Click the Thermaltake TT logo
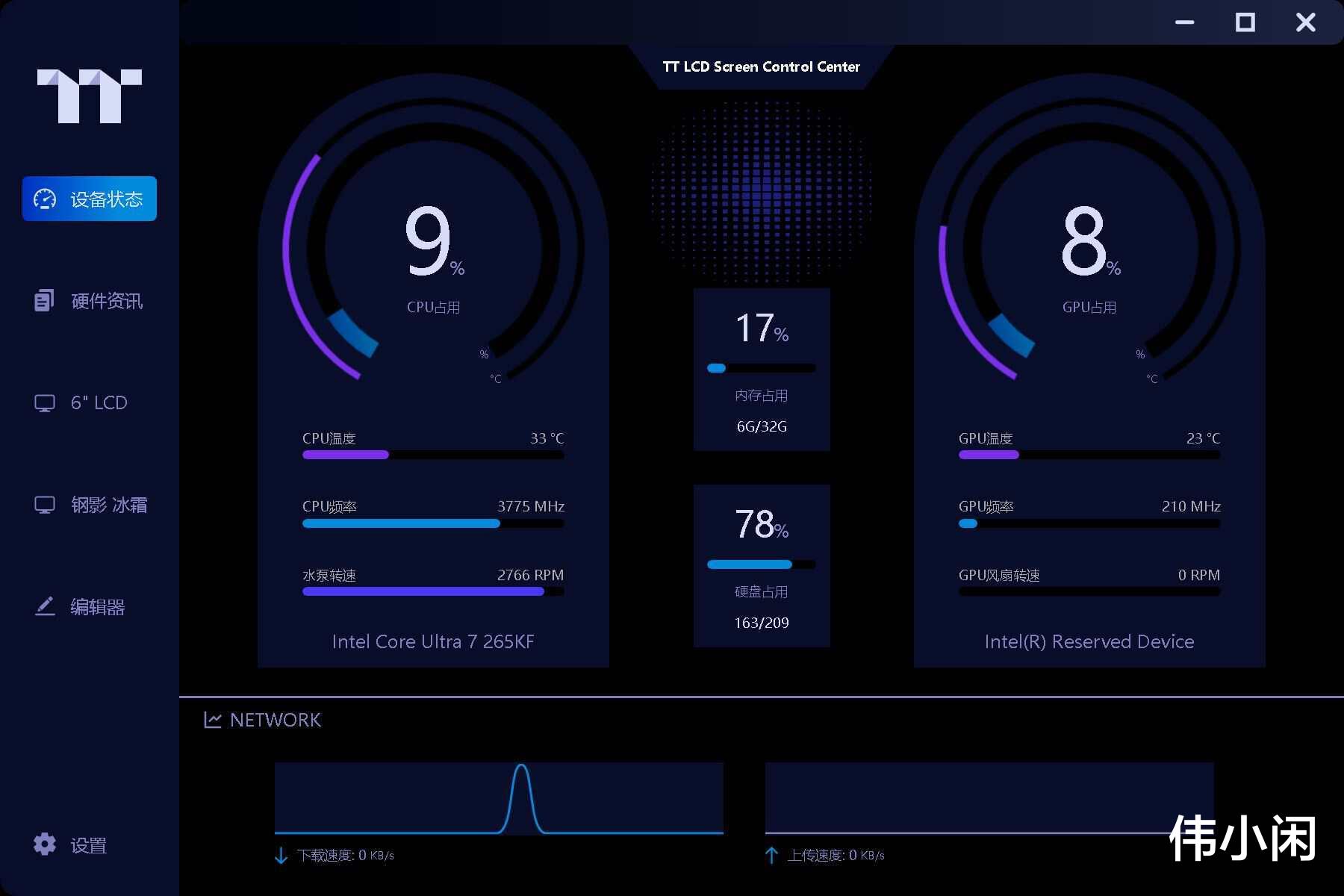The width and height of the screenshot is (1344, 896). point(90,96)
